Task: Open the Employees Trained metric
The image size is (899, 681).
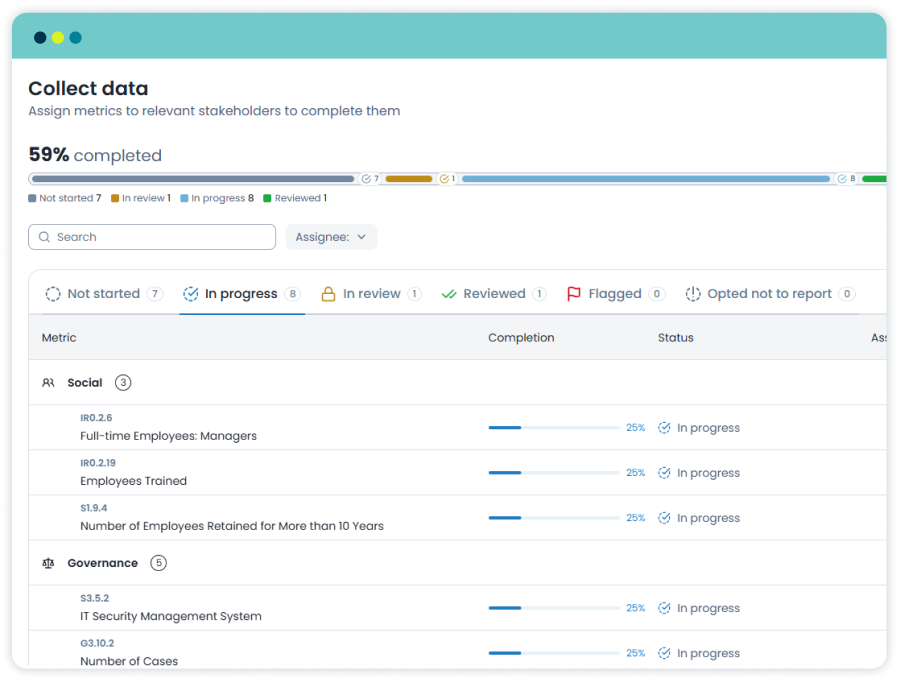Action: pos(134,481)
